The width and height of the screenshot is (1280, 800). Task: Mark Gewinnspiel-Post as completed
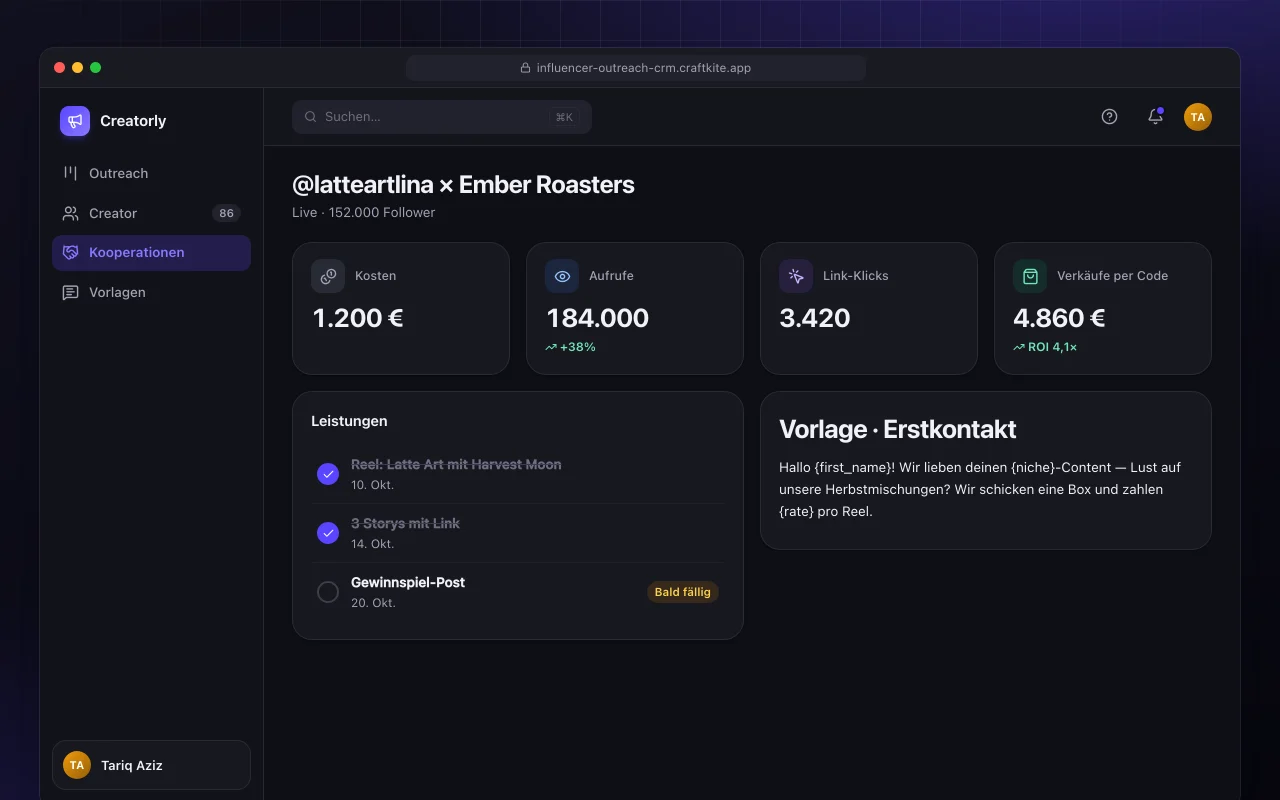pos(328,592)
